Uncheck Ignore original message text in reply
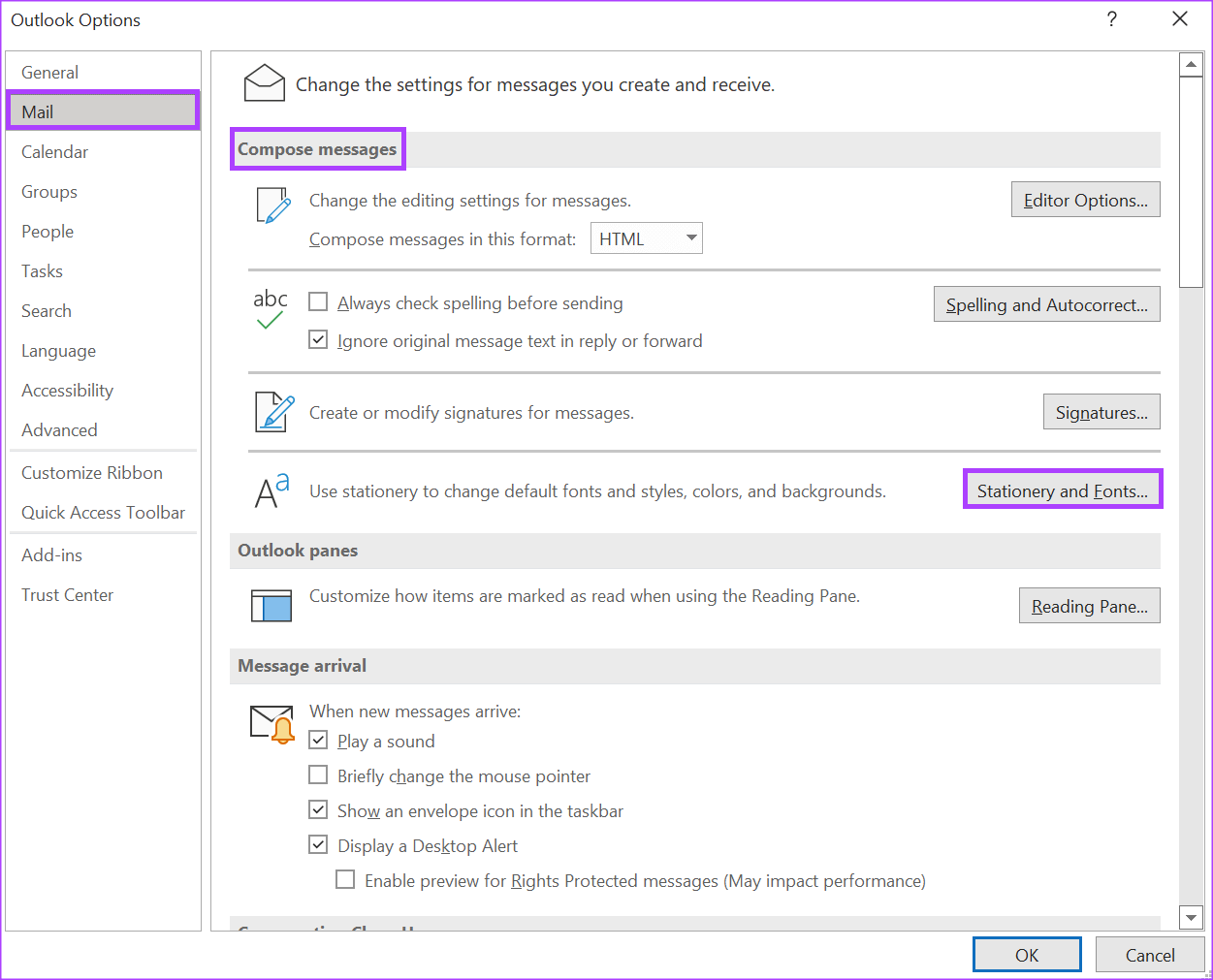 (318, 340)
